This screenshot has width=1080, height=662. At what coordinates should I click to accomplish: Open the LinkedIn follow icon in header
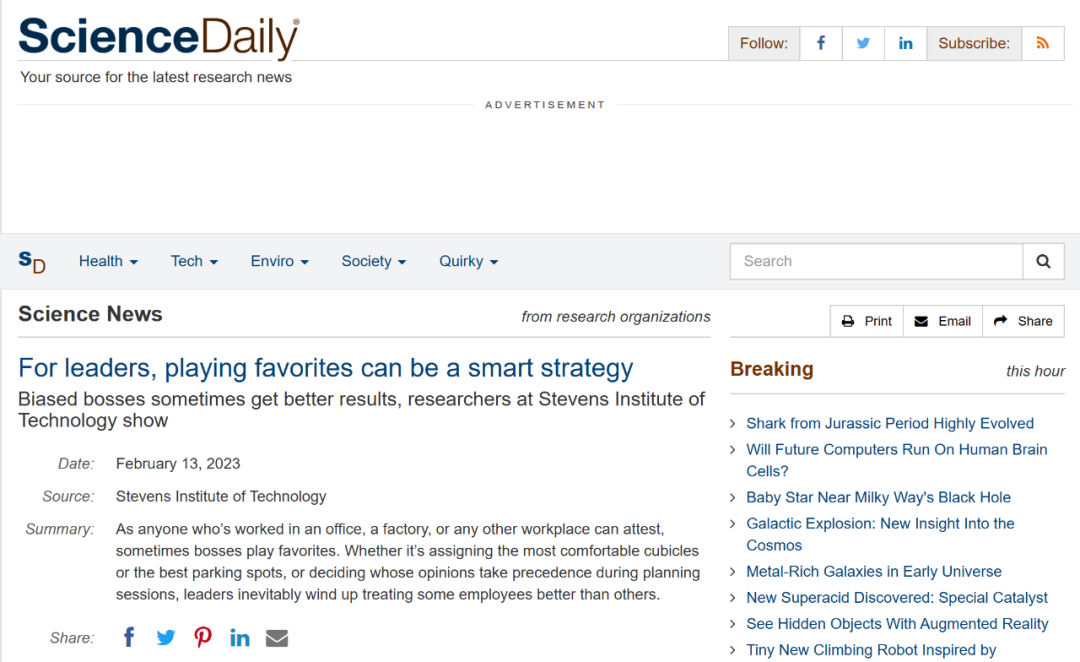pos(905,43)
